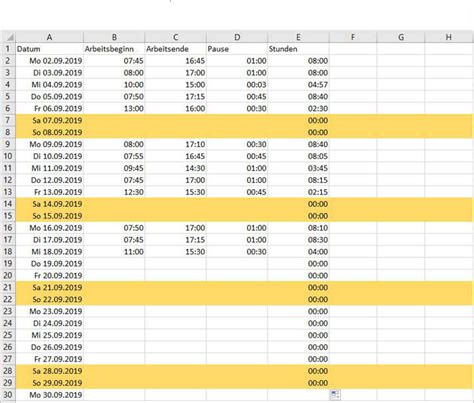Click the Stunden header cell
This screenshot has width=474, height=403.
point(298,49)
